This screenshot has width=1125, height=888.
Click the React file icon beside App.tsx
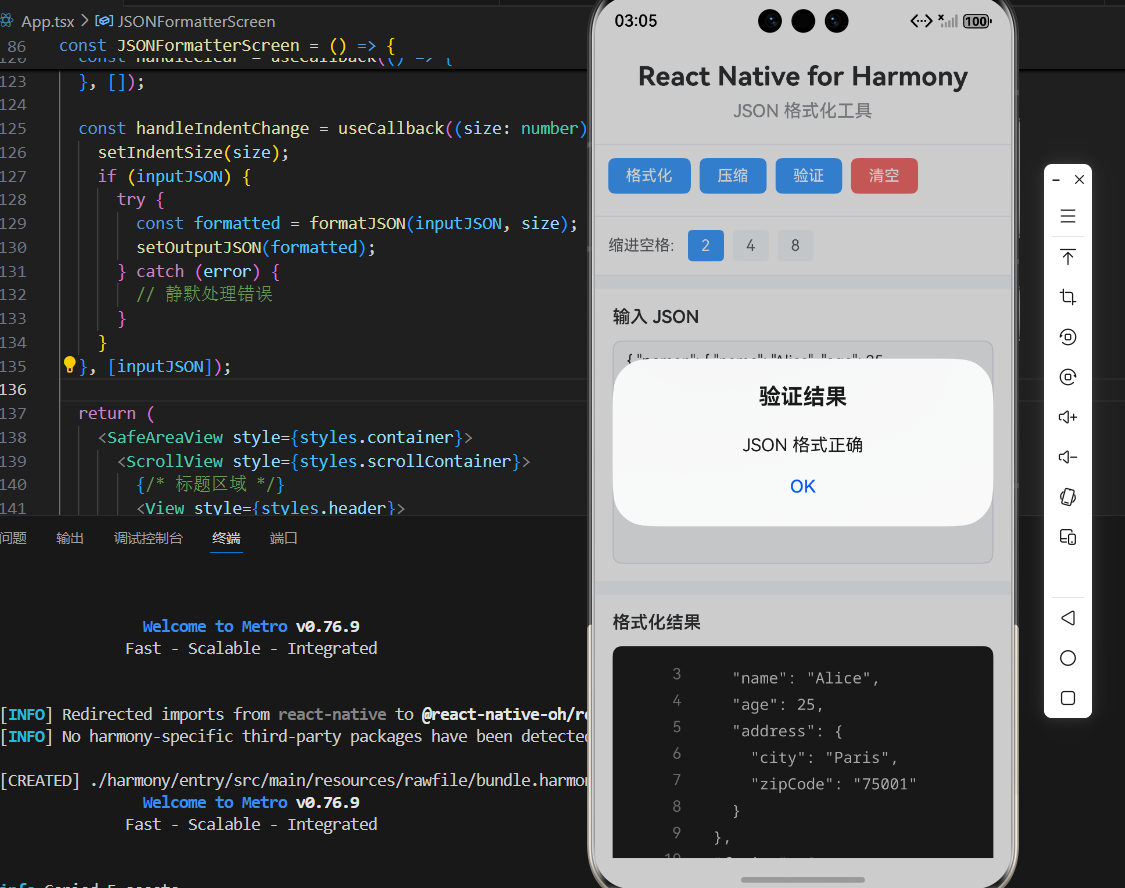[7, 21]
